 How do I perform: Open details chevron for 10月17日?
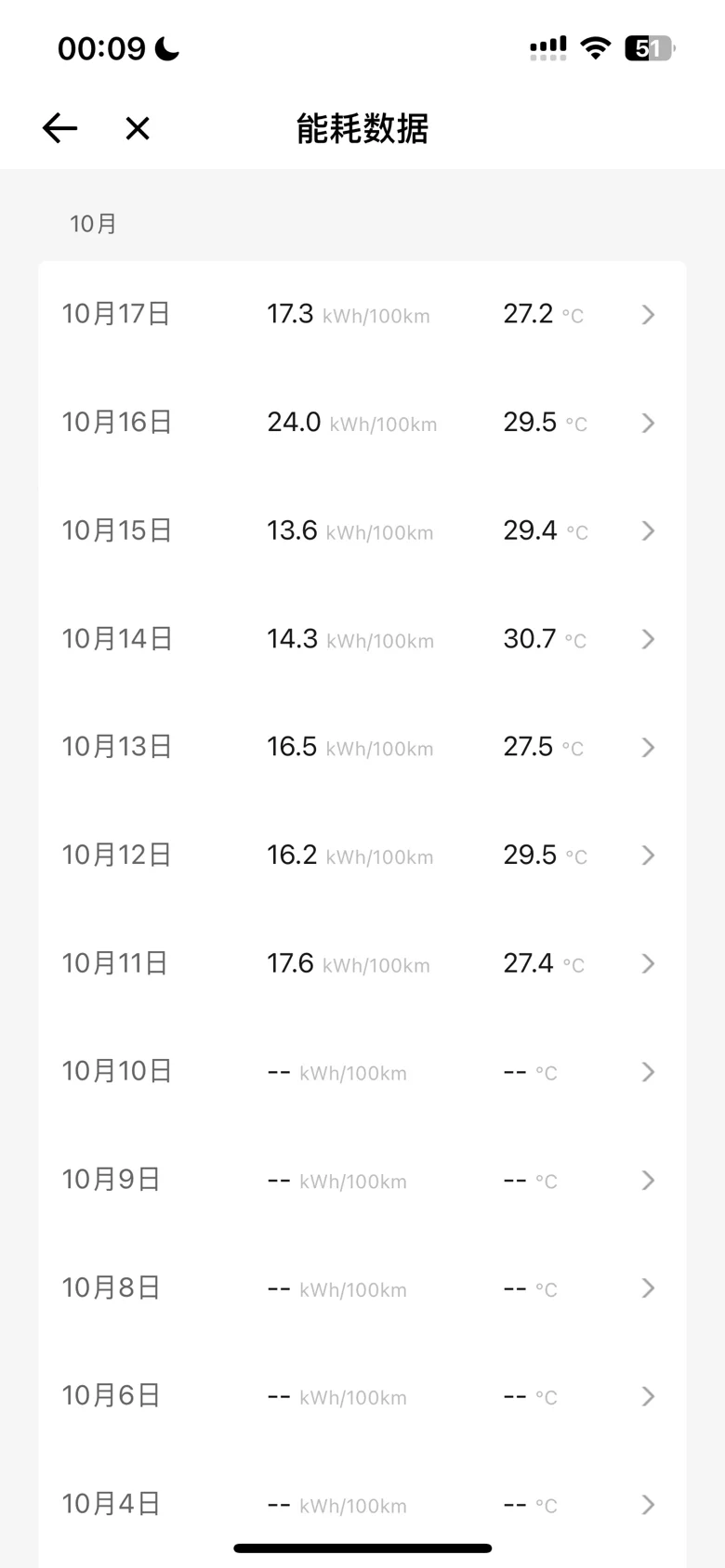pos(649,315)
